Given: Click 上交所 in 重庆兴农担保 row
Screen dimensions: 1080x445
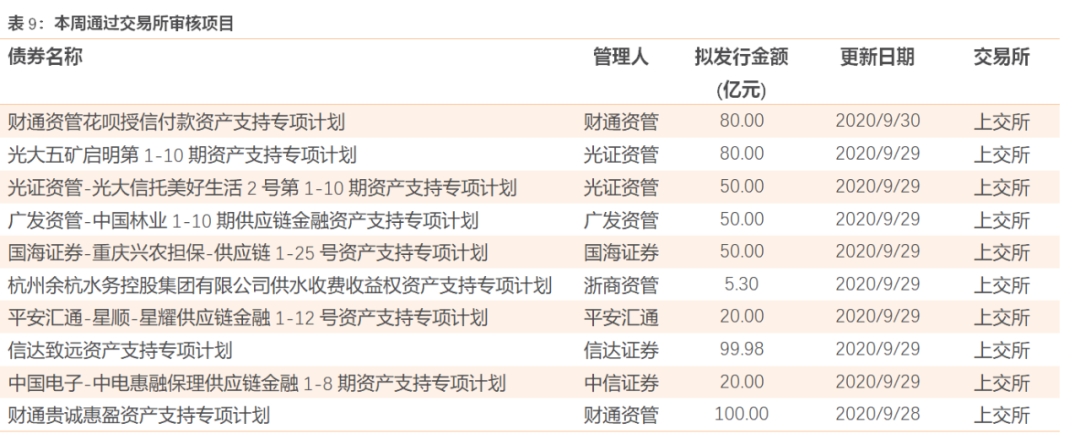Looking at the screenshot, I should (x=1001, y=252).
